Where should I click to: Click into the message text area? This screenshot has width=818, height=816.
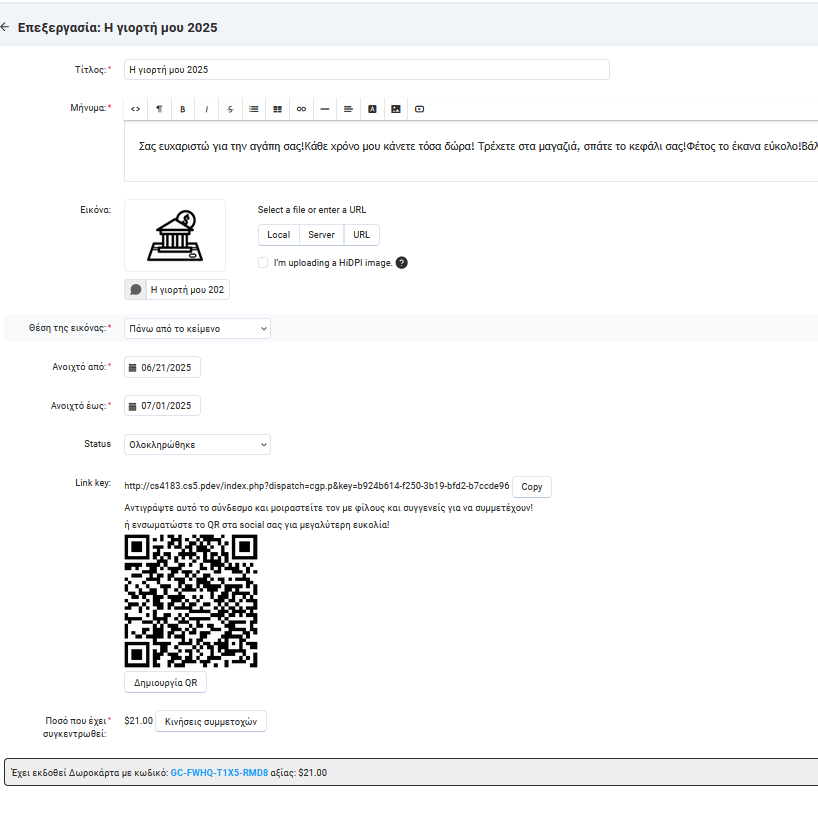471,151
